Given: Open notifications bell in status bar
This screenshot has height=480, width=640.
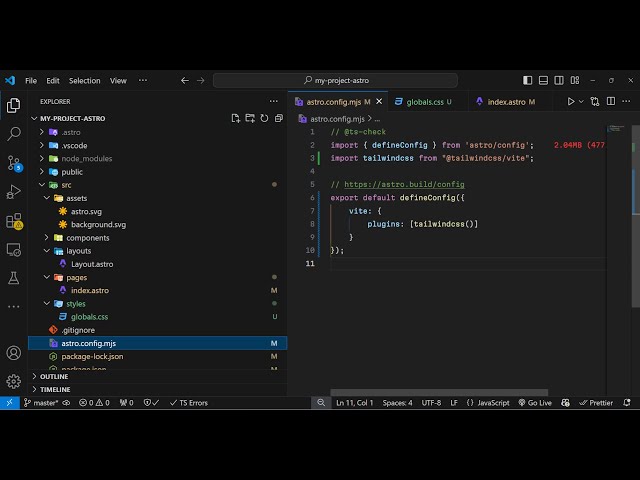Looking at the screenshot, I should click(x=627, y=402).
